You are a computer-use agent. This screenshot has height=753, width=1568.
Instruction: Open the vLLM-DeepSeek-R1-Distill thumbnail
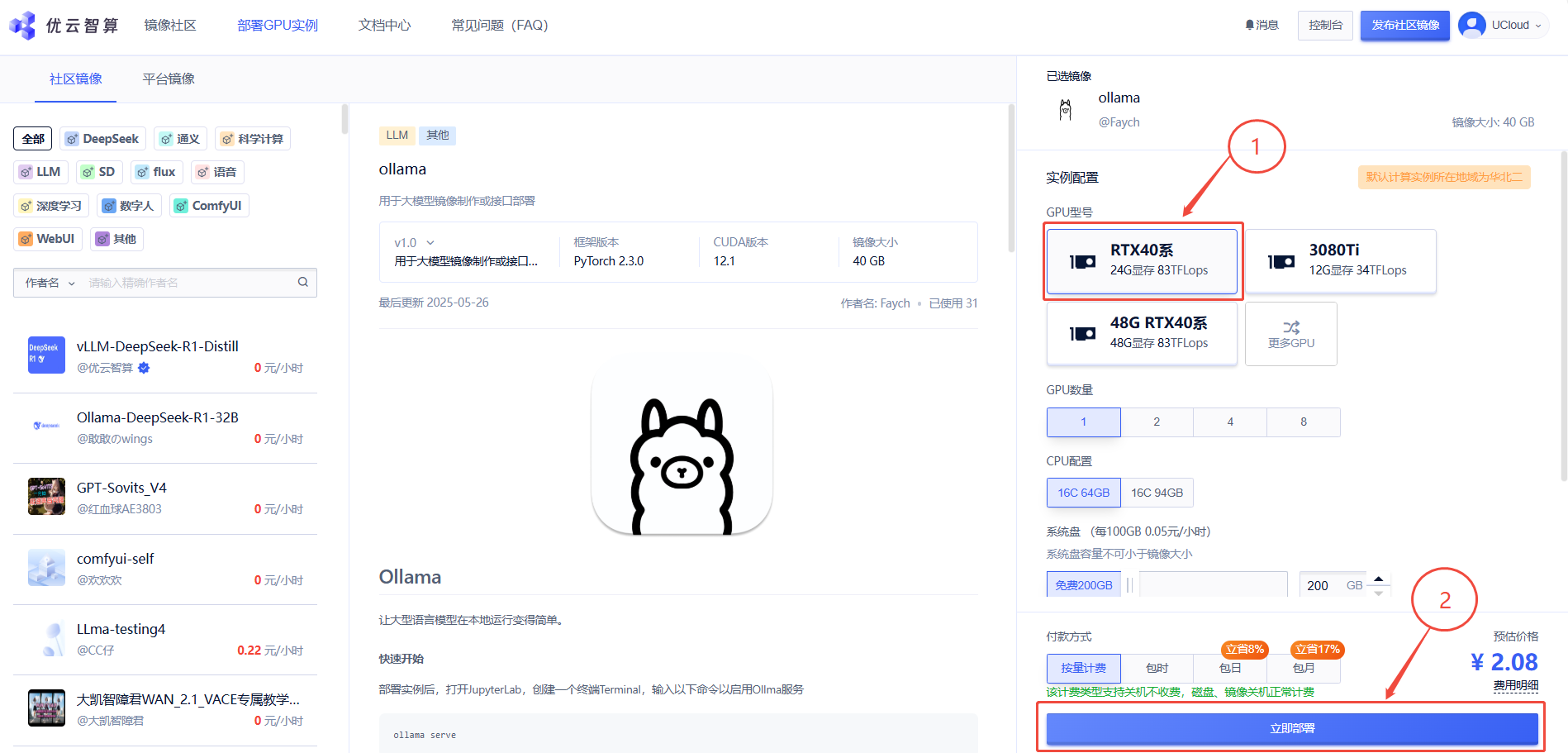pos(46,355)
